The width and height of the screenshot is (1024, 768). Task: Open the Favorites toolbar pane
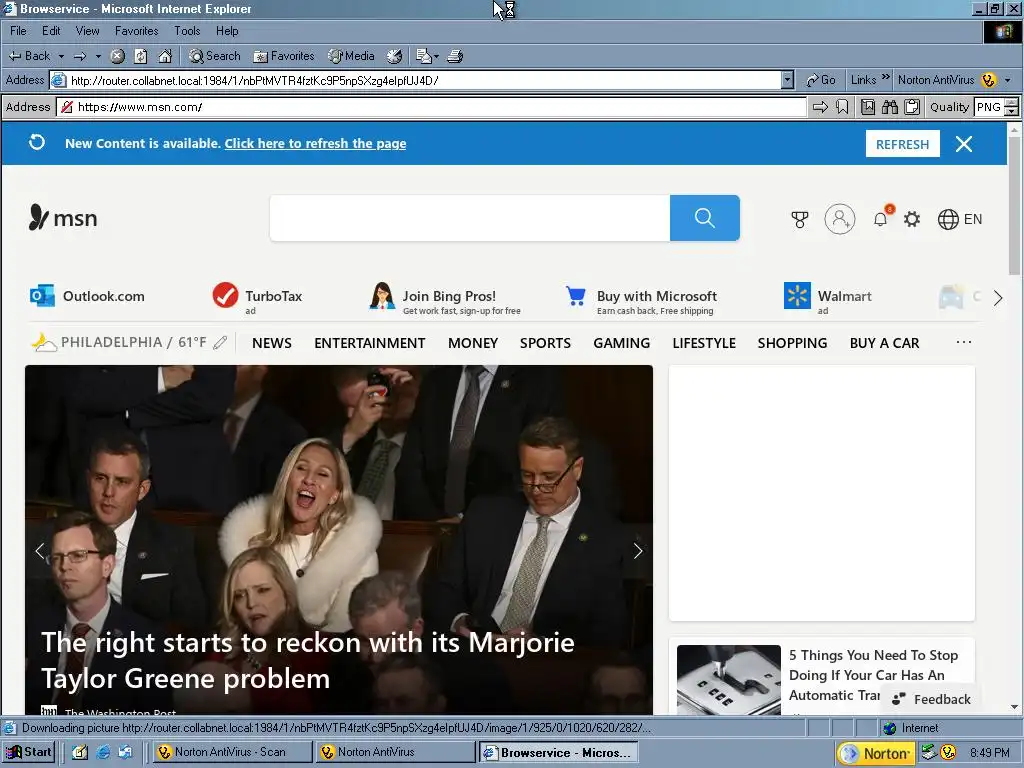(284, 56)
